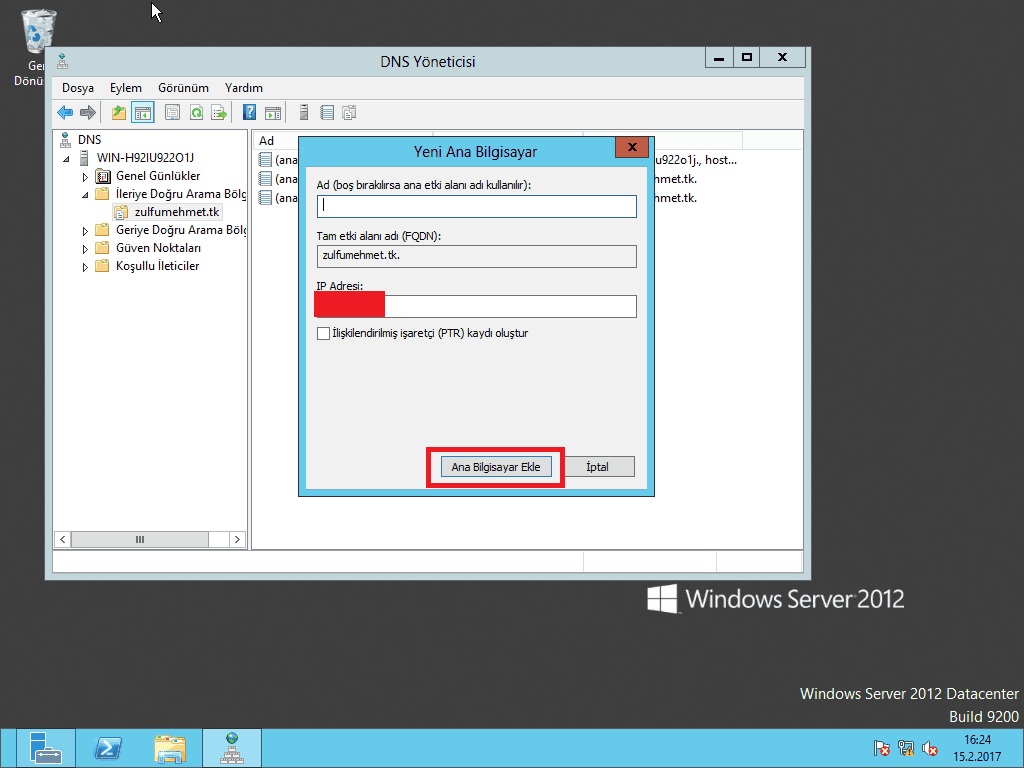Click the New Zone copies toolbar icon
1024x768 pixels.
pos(350,112)
